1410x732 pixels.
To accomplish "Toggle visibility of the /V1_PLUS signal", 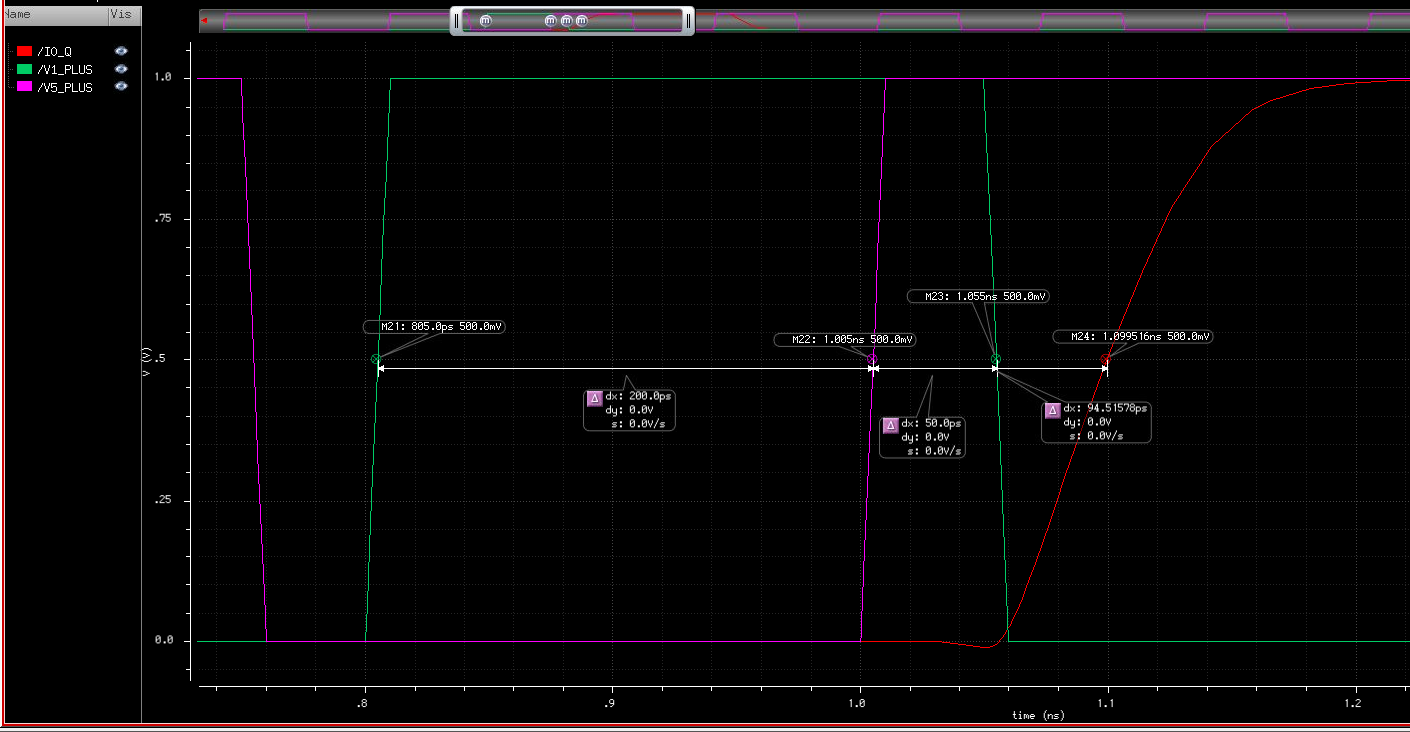I will pos(121,69).
